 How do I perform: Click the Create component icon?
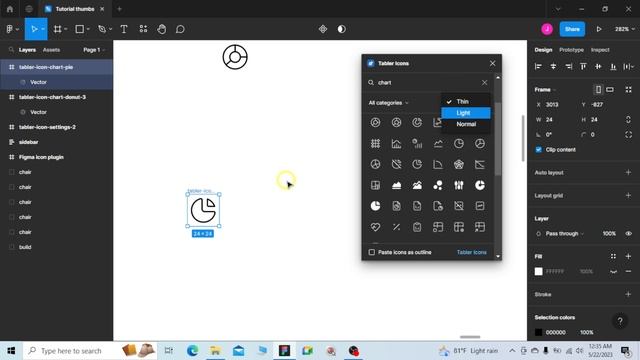click(323, 29)
